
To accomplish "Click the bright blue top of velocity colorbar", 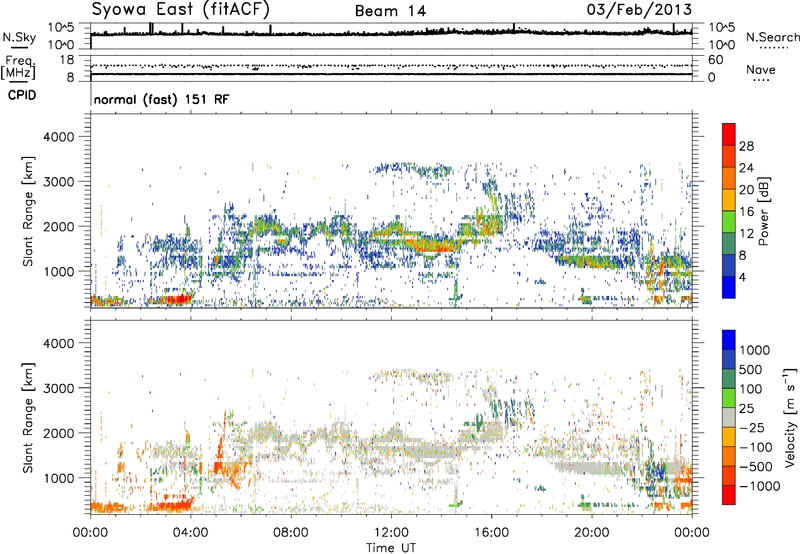I will pyautogui.click(x=729, y=340).
